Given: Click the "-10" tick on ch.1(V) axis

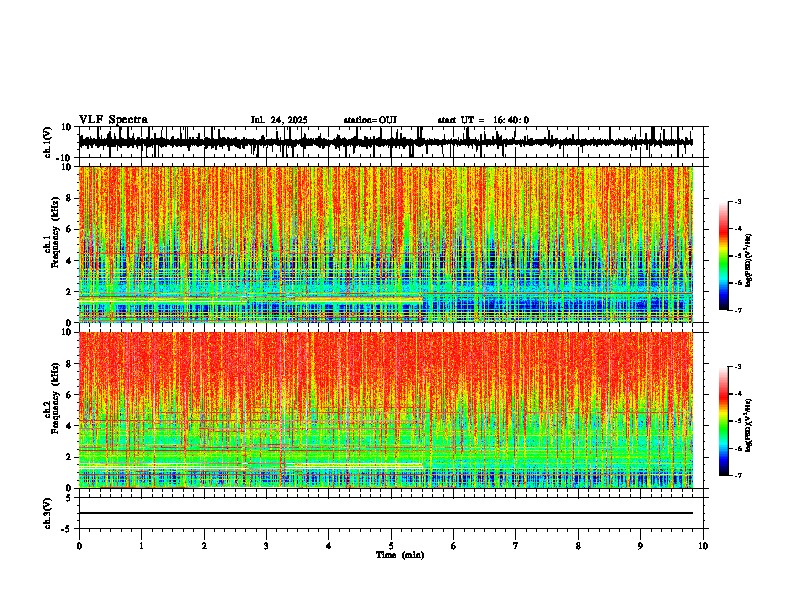Looking at the screenshot, I should pos(65,158).
